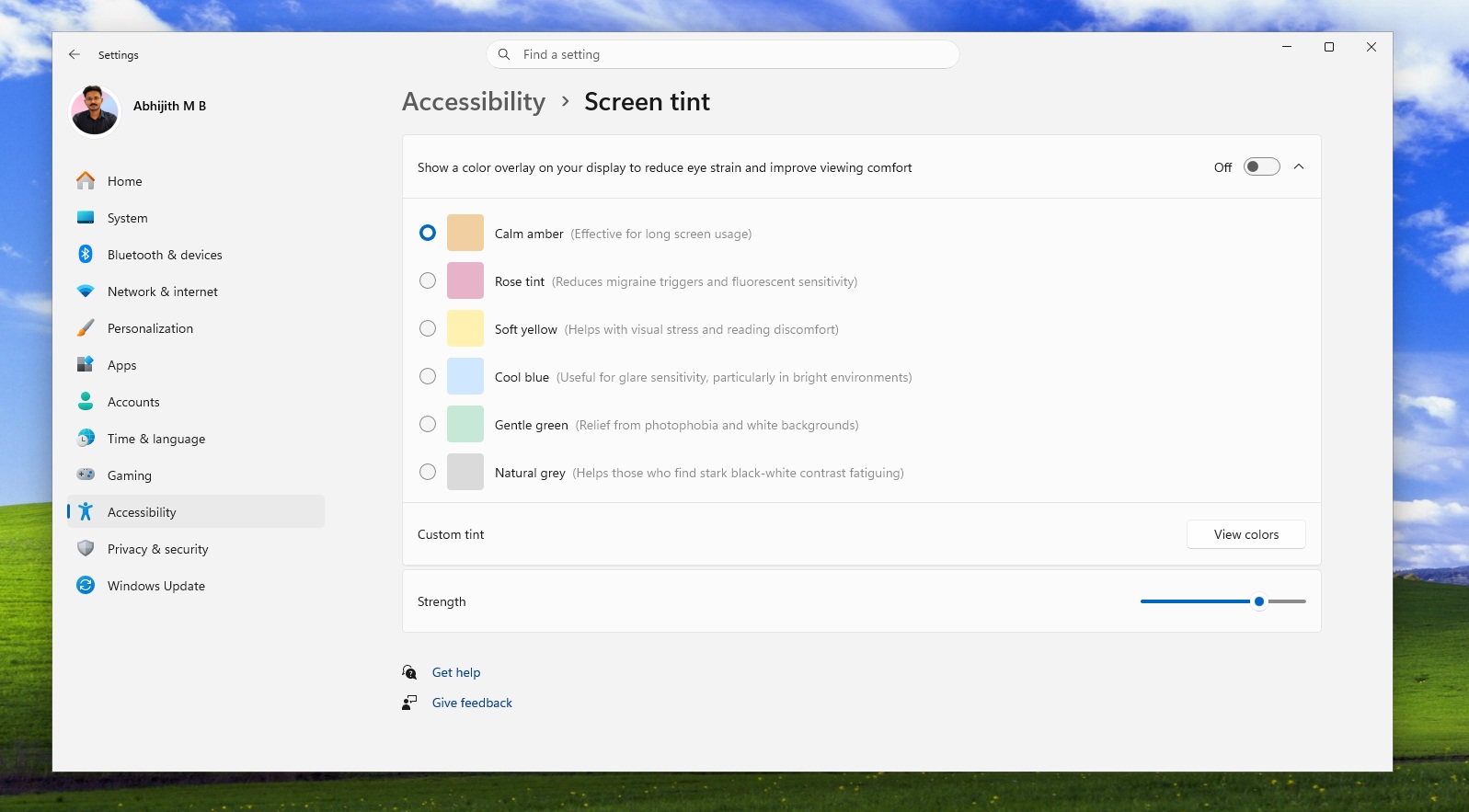
Task: Turn on the screen tint toggle
Action: [x=1261, y=166]
